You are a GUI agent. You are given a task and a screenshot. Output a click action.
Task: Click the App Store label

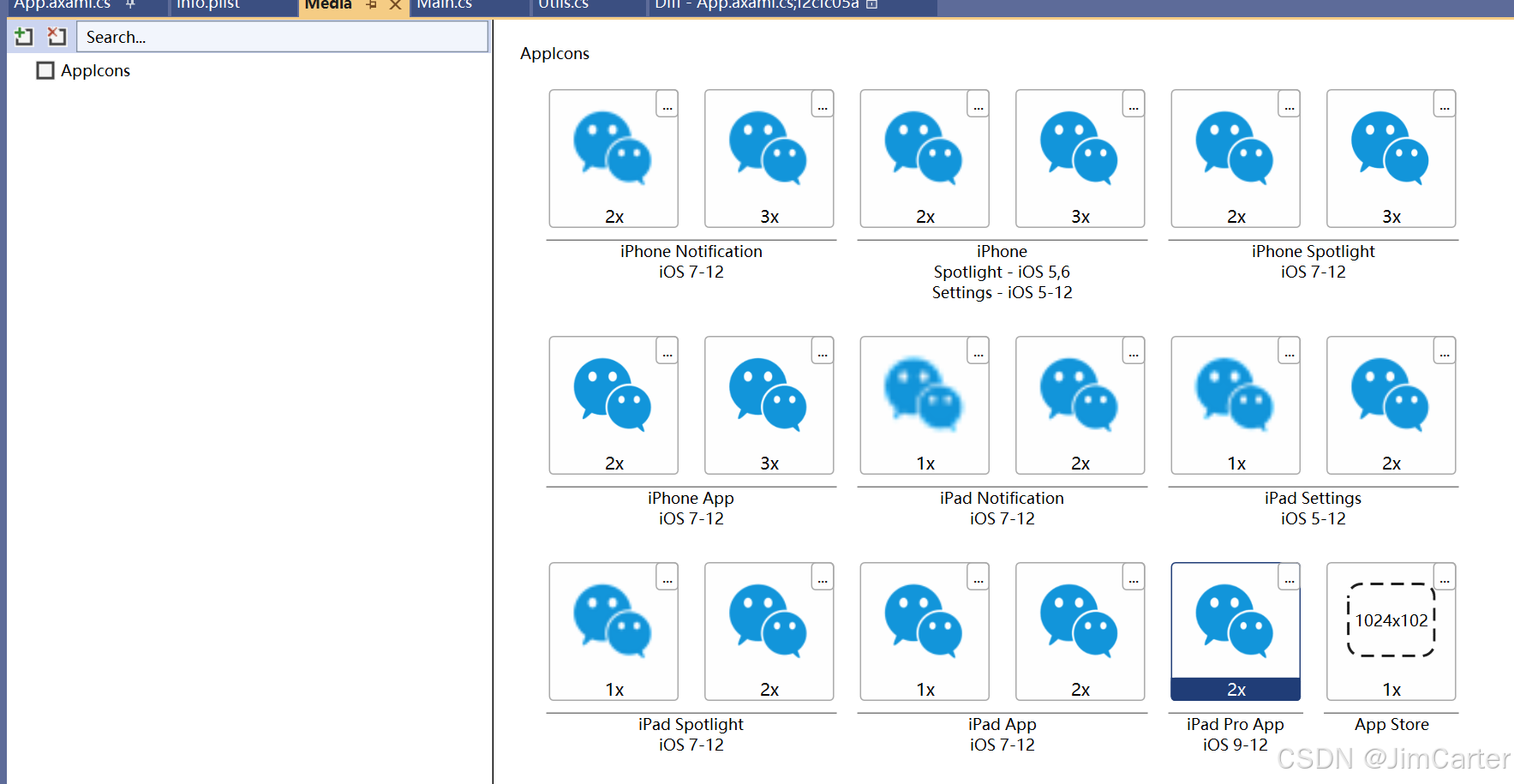pos(1391,724)
